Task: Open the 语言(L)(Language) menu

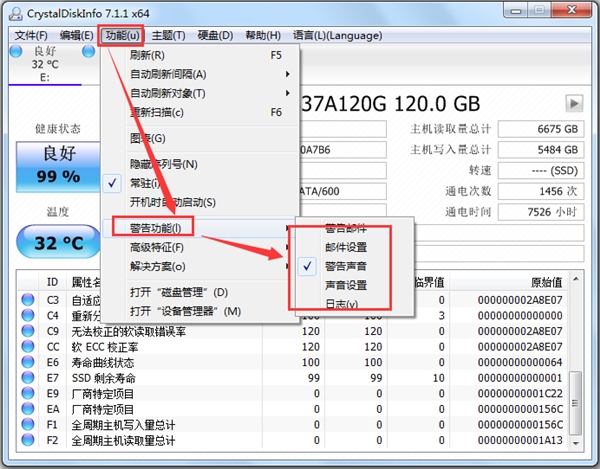Action: coord(338,36)
